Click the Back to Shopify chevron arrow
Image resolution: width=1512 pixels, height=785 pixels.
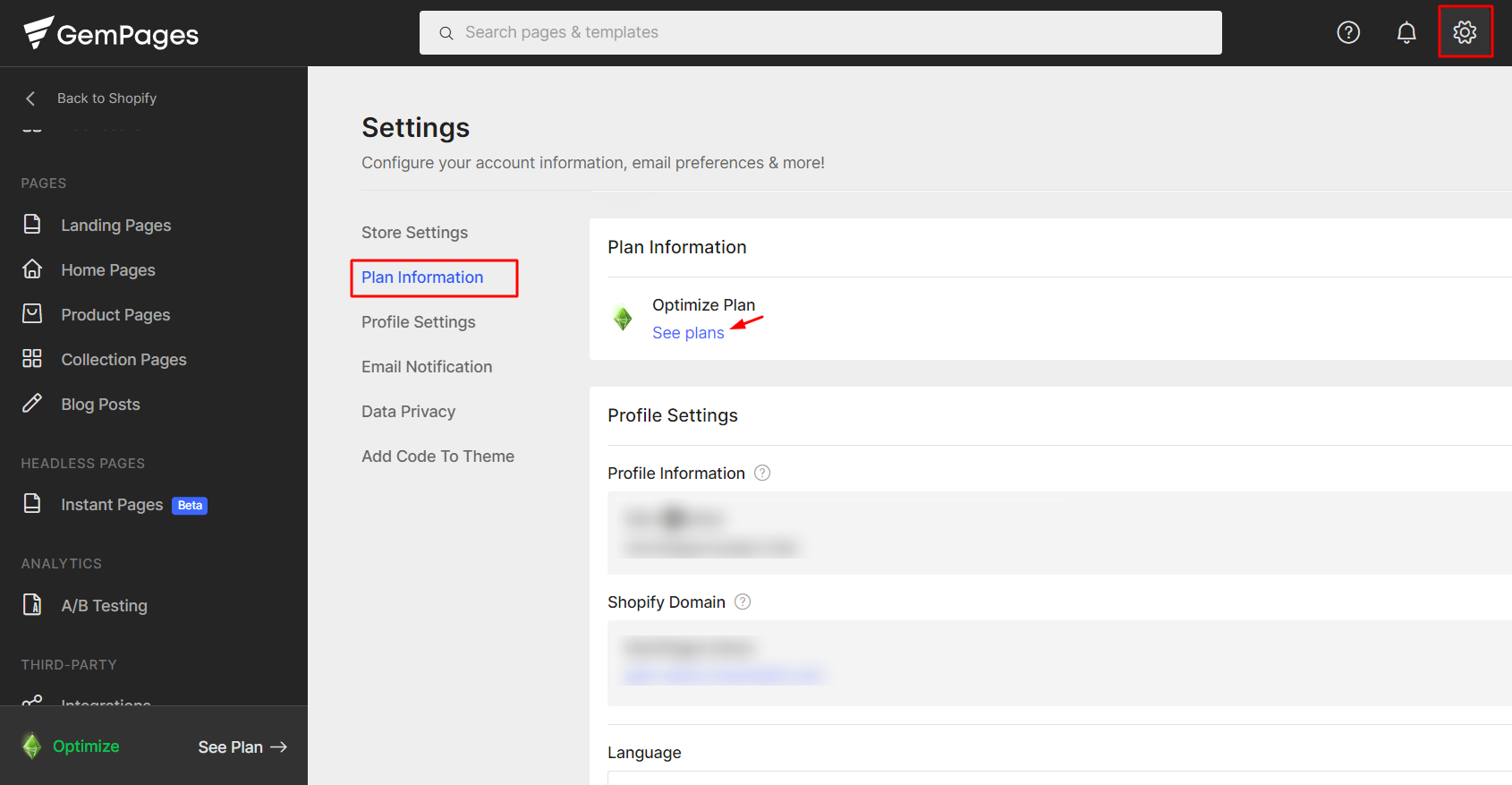[x=30, y=98]
